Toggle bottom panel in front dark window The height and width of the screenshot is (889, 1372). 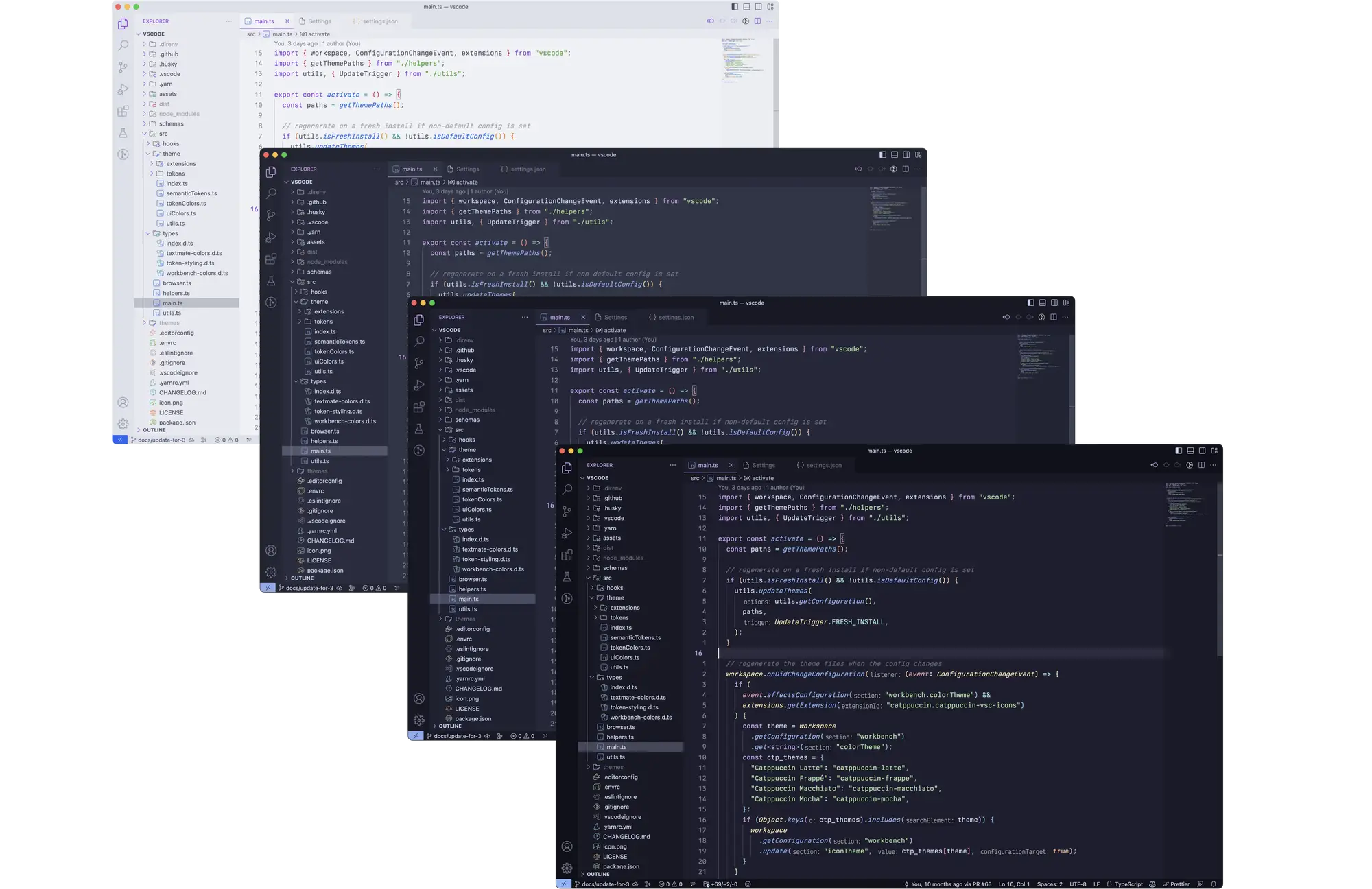(1190, 451)
